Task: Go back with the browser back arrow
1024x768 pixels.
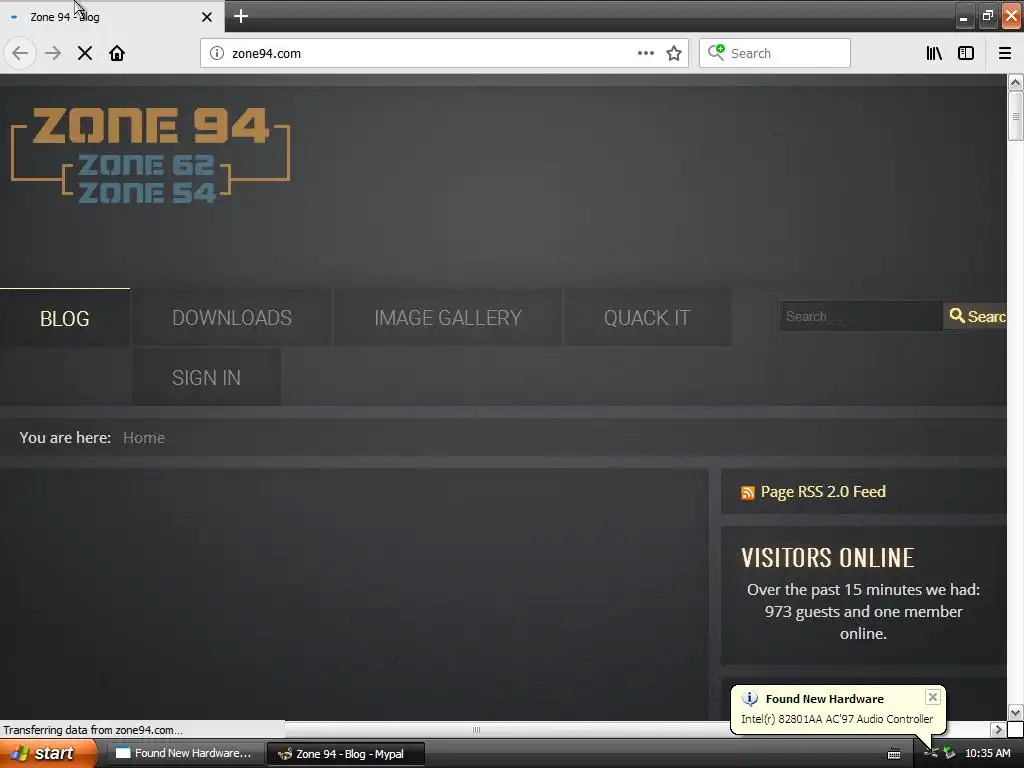Action: pos(20,53)
